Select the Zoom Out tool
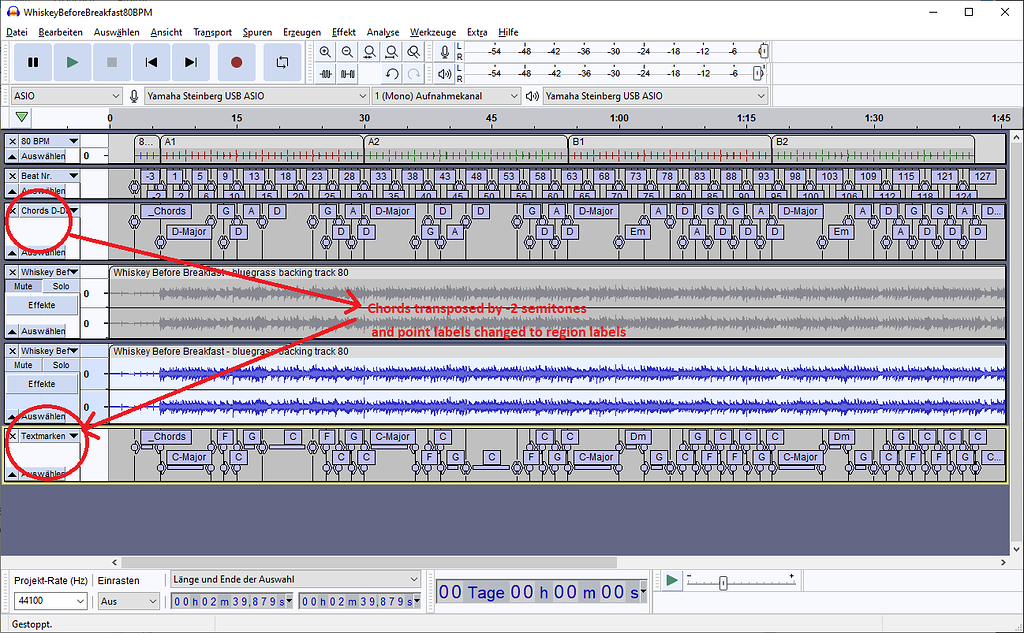 tap(347, 52)
